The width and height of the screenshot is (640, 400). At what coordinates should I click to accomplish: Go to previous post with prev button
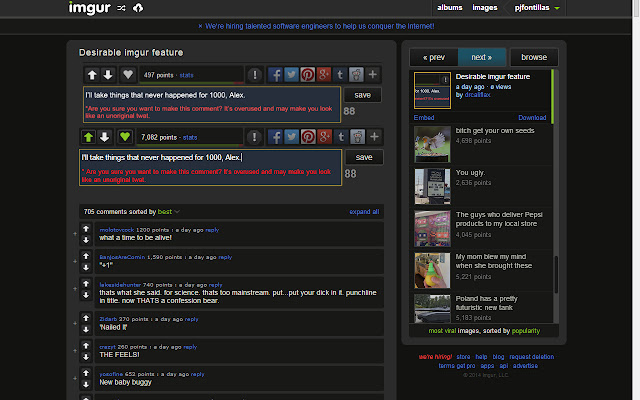(x=434, y=57)
